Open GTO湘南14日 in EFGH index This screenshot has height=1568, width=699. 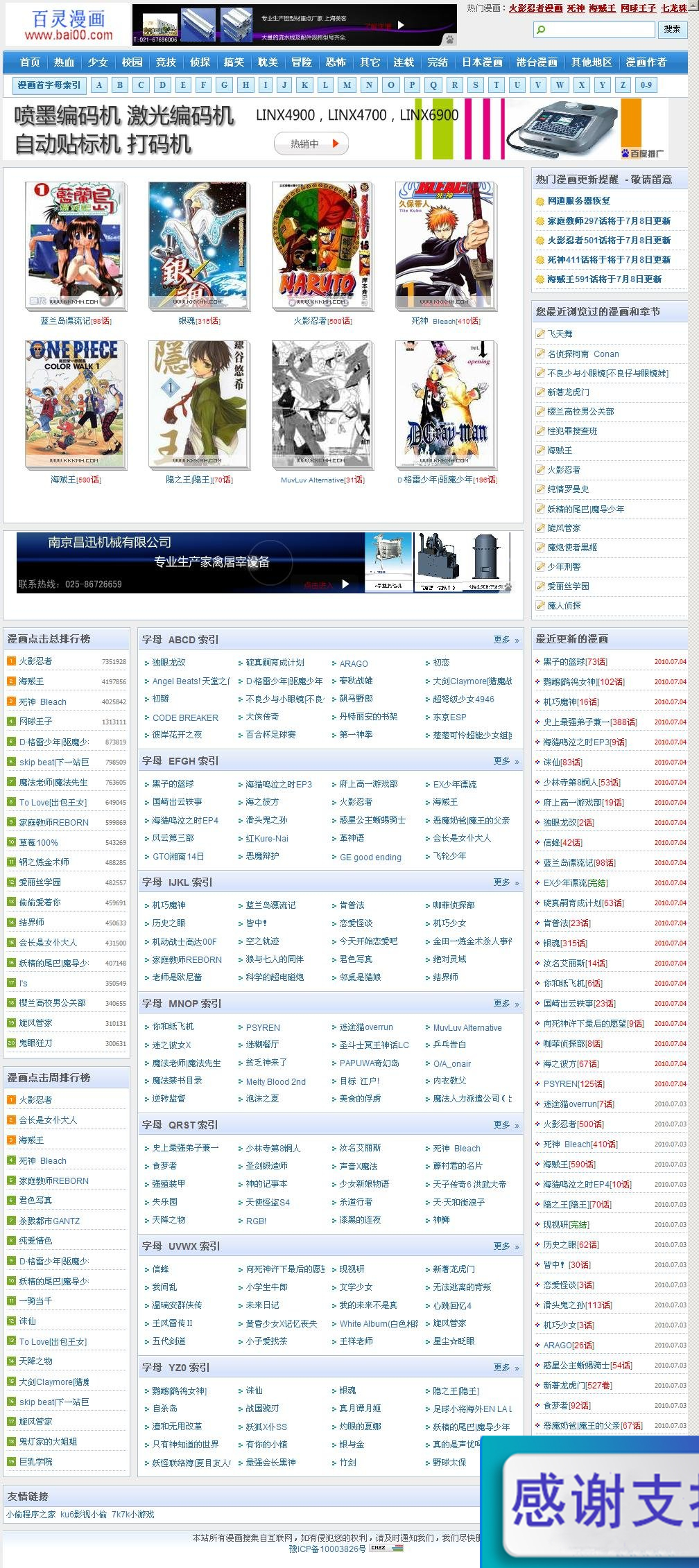click(178, 857)
